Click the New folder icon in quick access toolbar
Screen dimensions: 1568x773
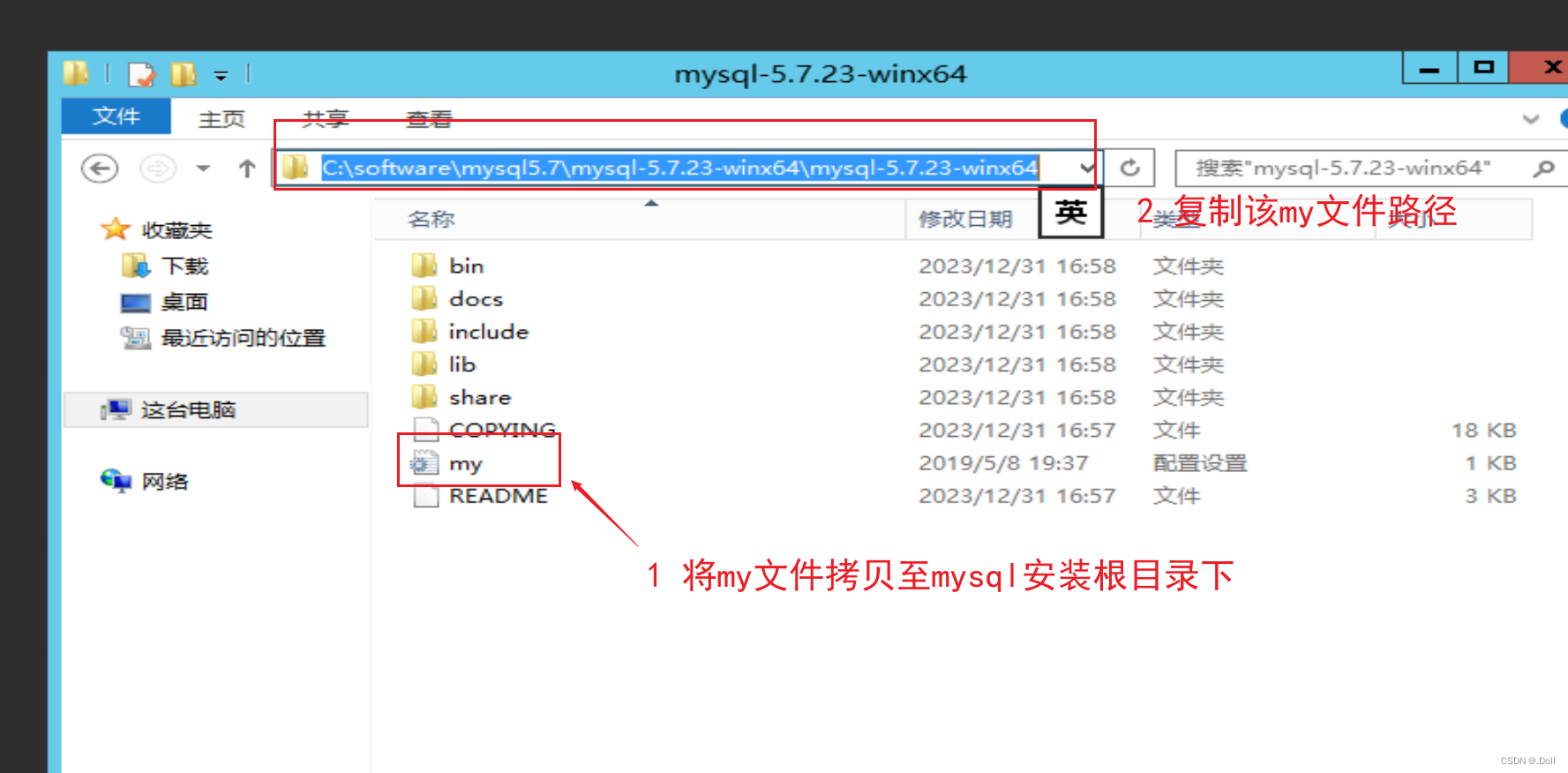point(184,74)
